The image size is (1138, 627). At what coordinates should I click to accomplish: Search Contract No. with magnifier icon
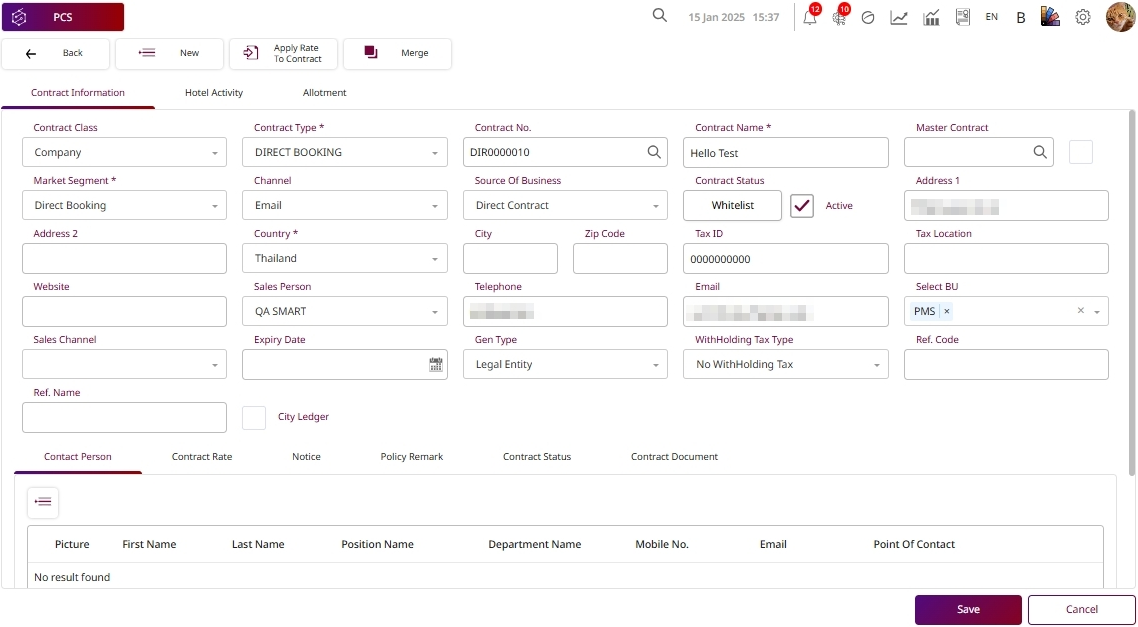click(x=654, y=152)
